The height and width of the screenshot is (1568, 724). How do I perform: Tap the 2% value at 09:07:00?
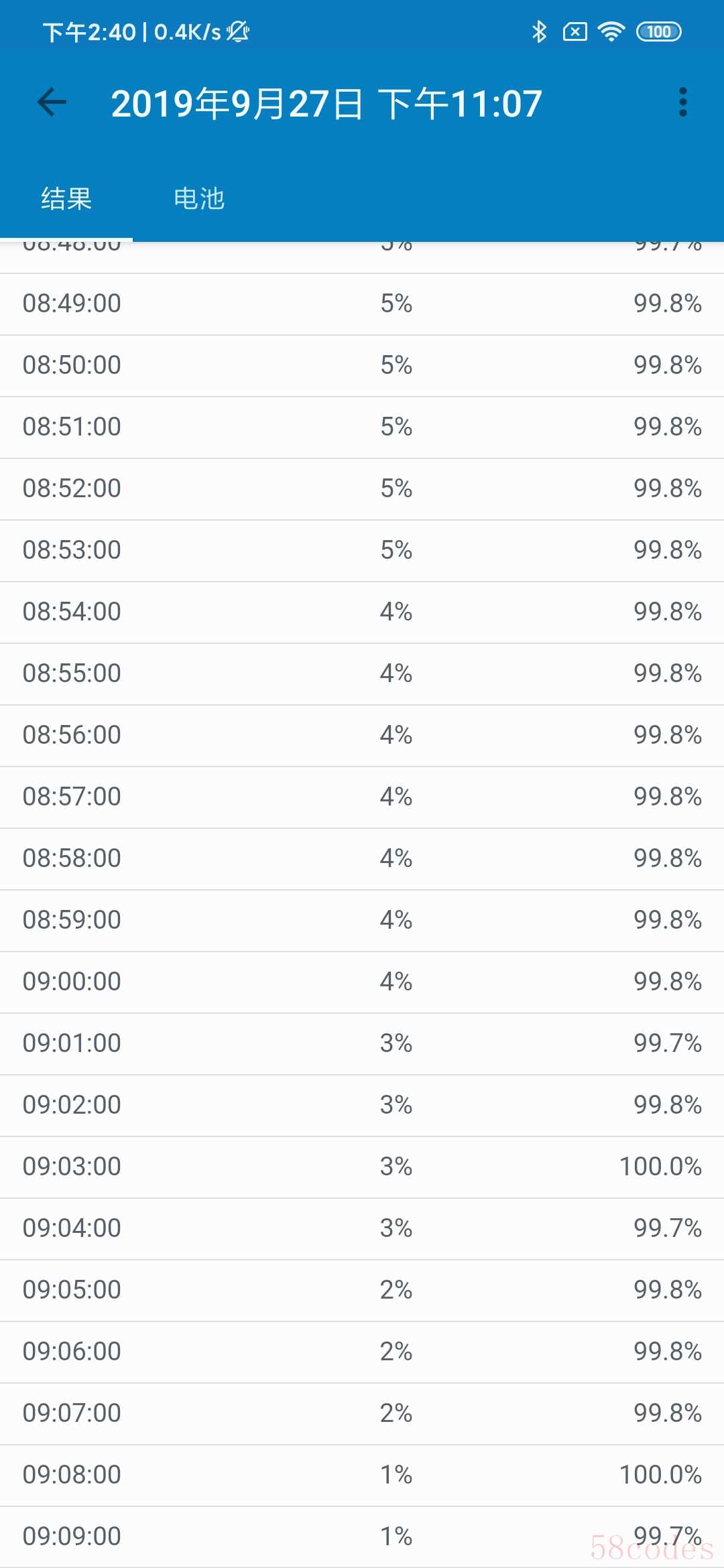tap(396, 1413)
